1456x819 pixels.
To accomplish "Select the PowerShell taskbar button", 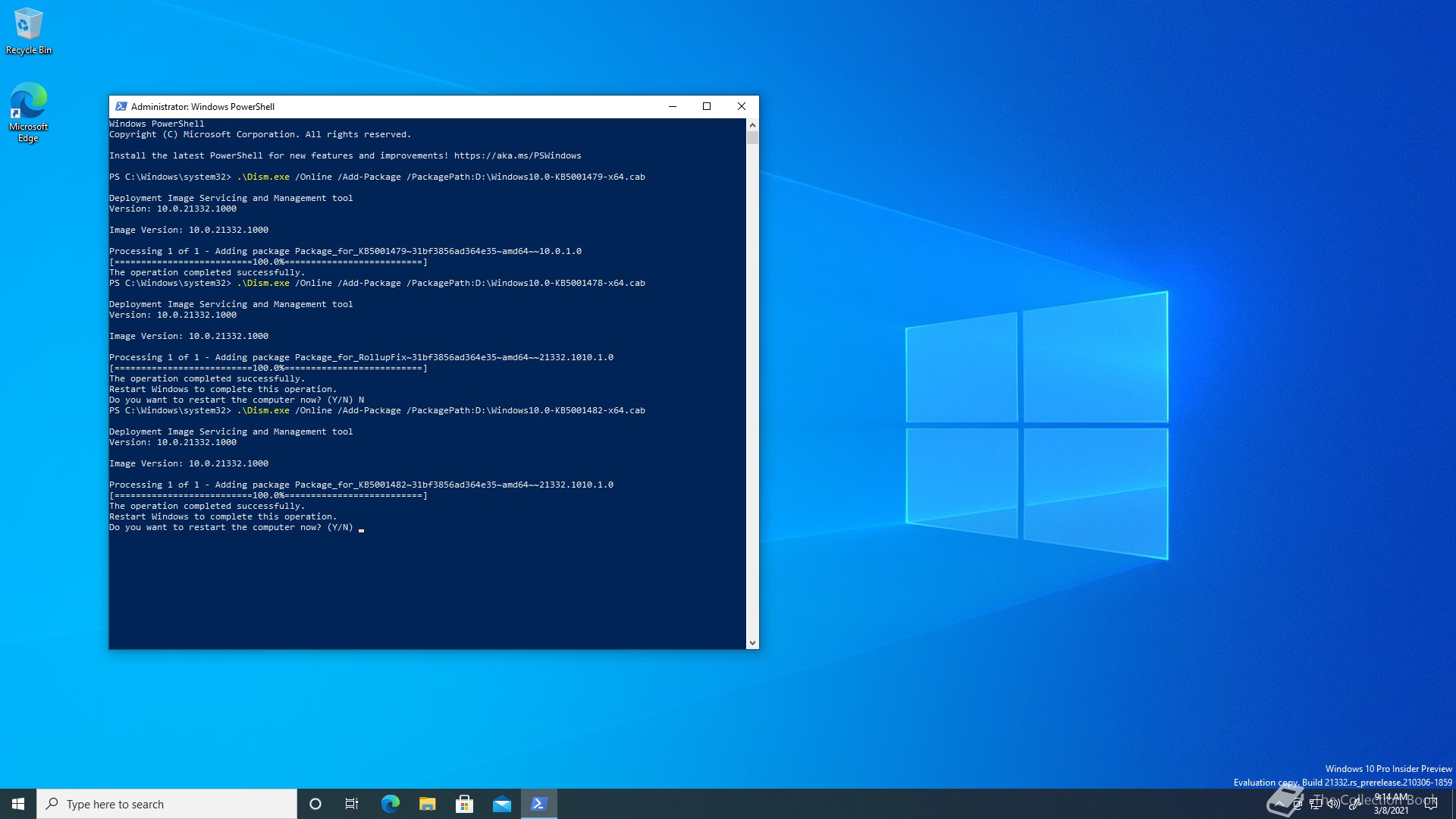I will tap(539, 804).
